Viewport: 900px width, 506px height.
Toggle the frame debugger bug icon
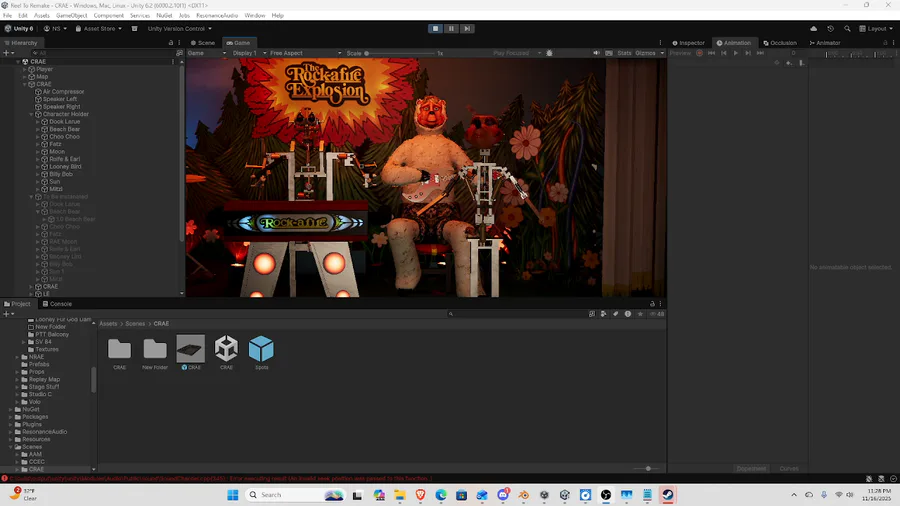(x=549, y=53)
